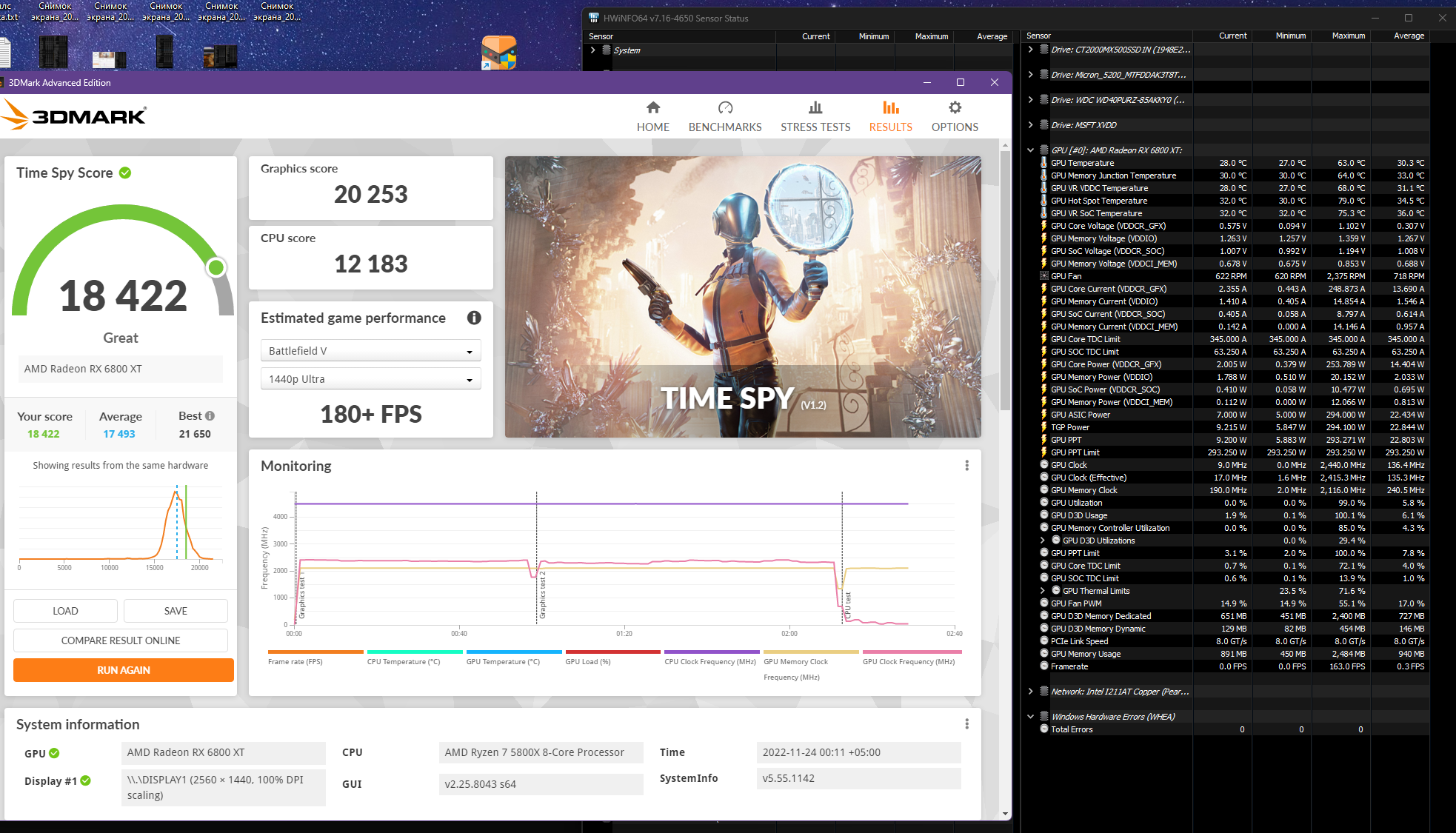The image size is (1456, 833).
Task: Click info icon next to Best score
Action: coord(210,416)
